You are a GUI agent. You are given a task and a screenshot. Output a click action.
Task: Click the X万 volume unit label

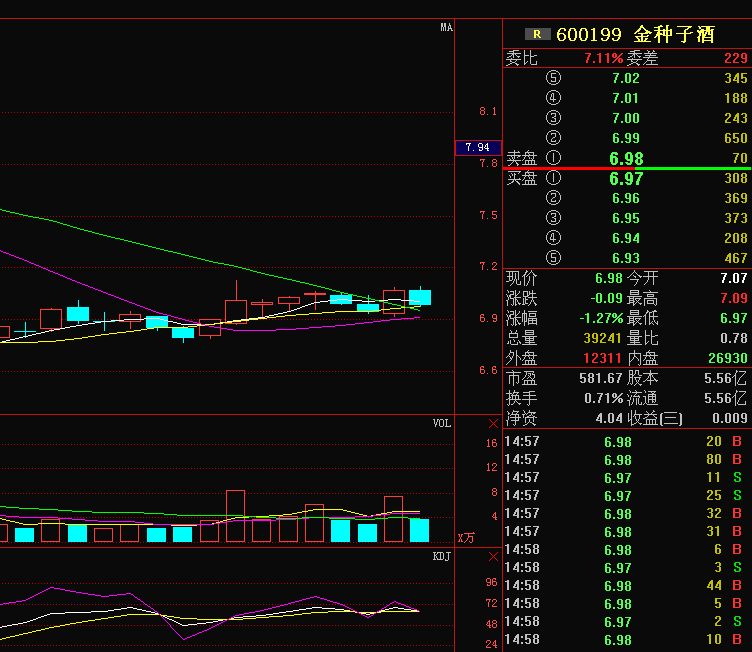pyautogui.click(x=466, y=538)
